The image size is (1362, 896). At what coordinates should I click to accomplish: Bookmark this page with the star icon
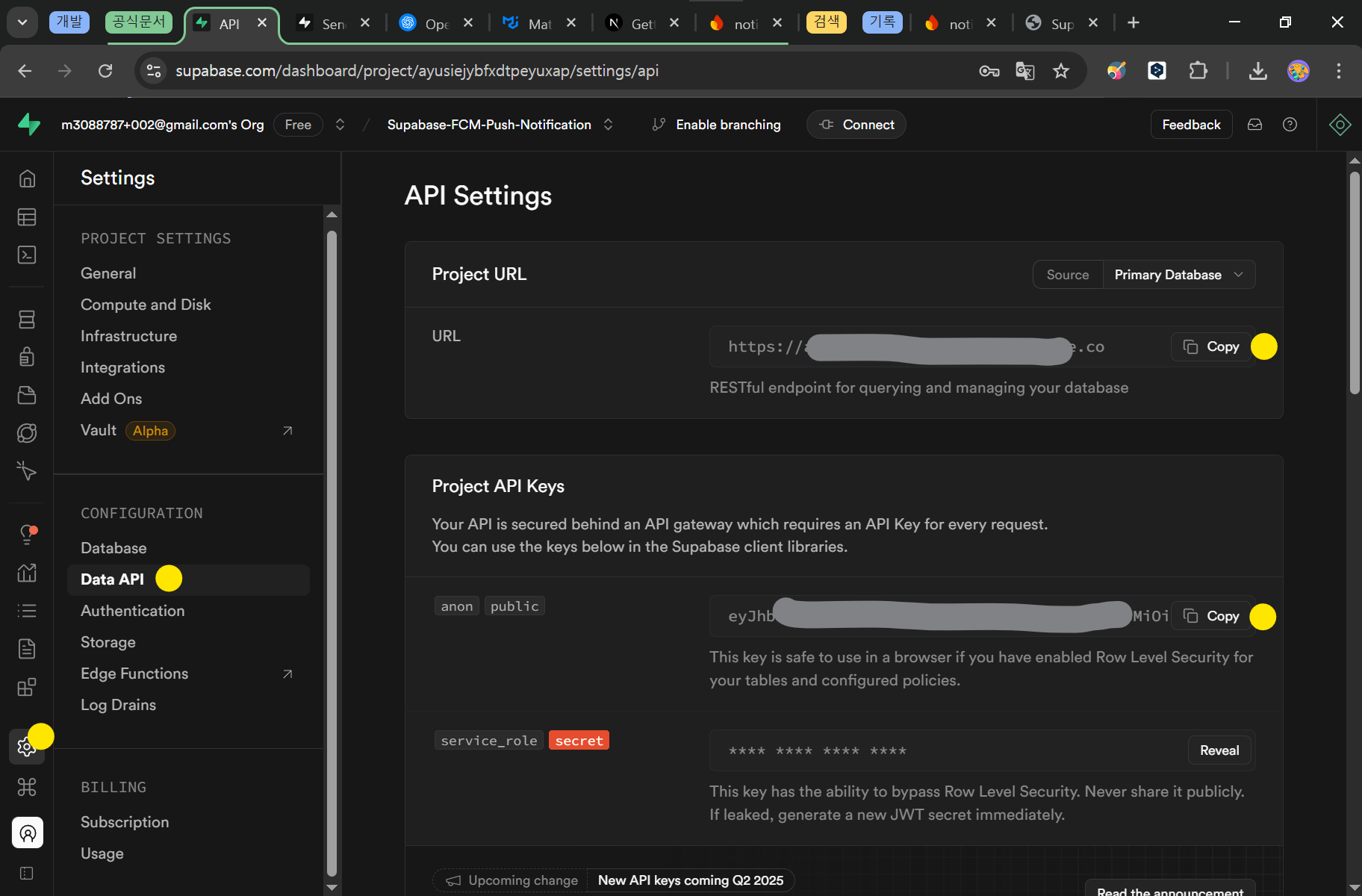[x=1061, y=71]
